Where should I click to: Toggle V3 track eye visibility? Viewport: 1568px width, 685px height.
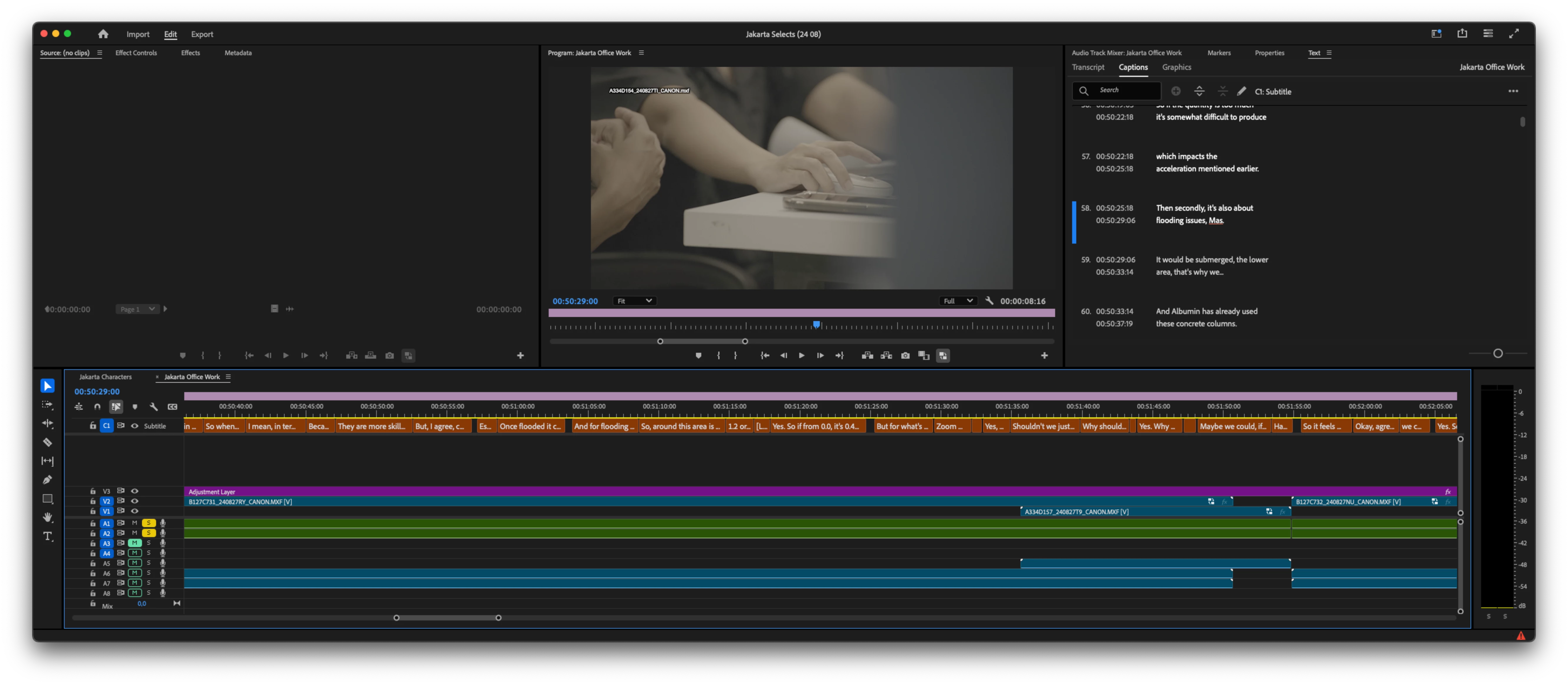pos(134,491)
